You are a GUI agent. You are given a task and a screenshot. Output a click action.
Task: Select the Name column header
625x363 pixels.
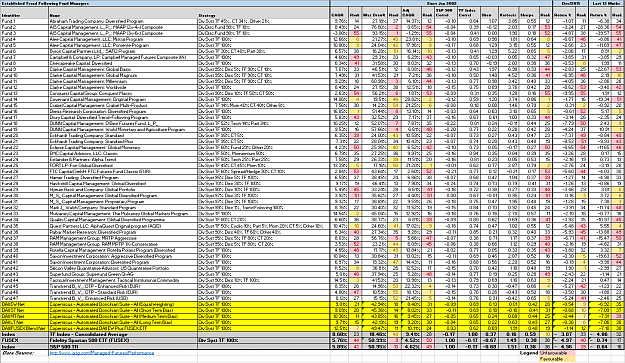123,12
